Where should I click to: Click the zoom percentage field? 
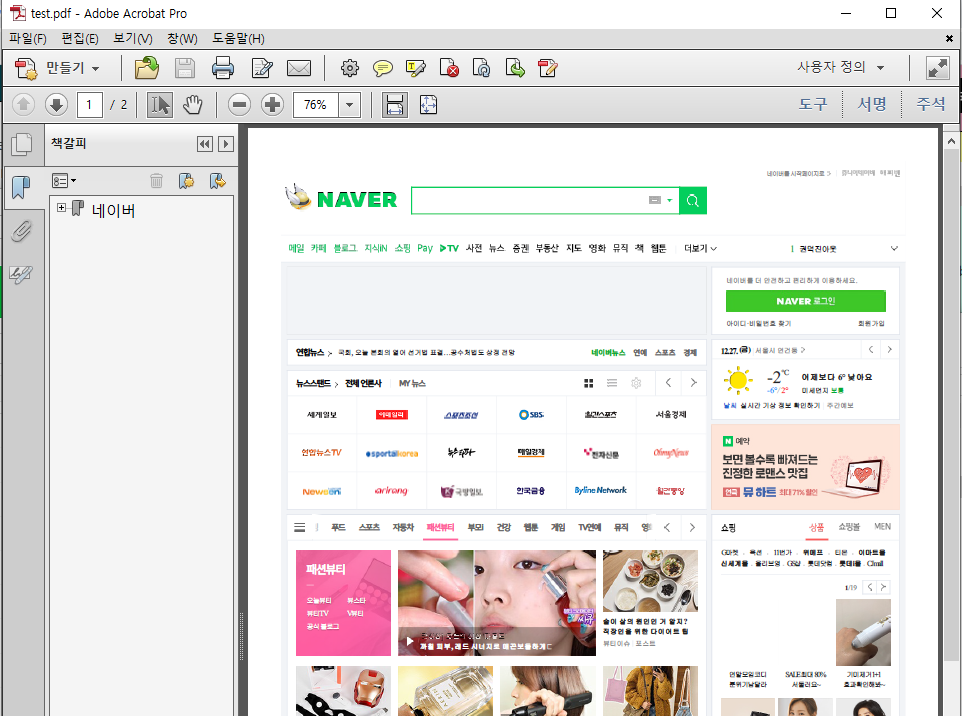click(x=317, y=105)
